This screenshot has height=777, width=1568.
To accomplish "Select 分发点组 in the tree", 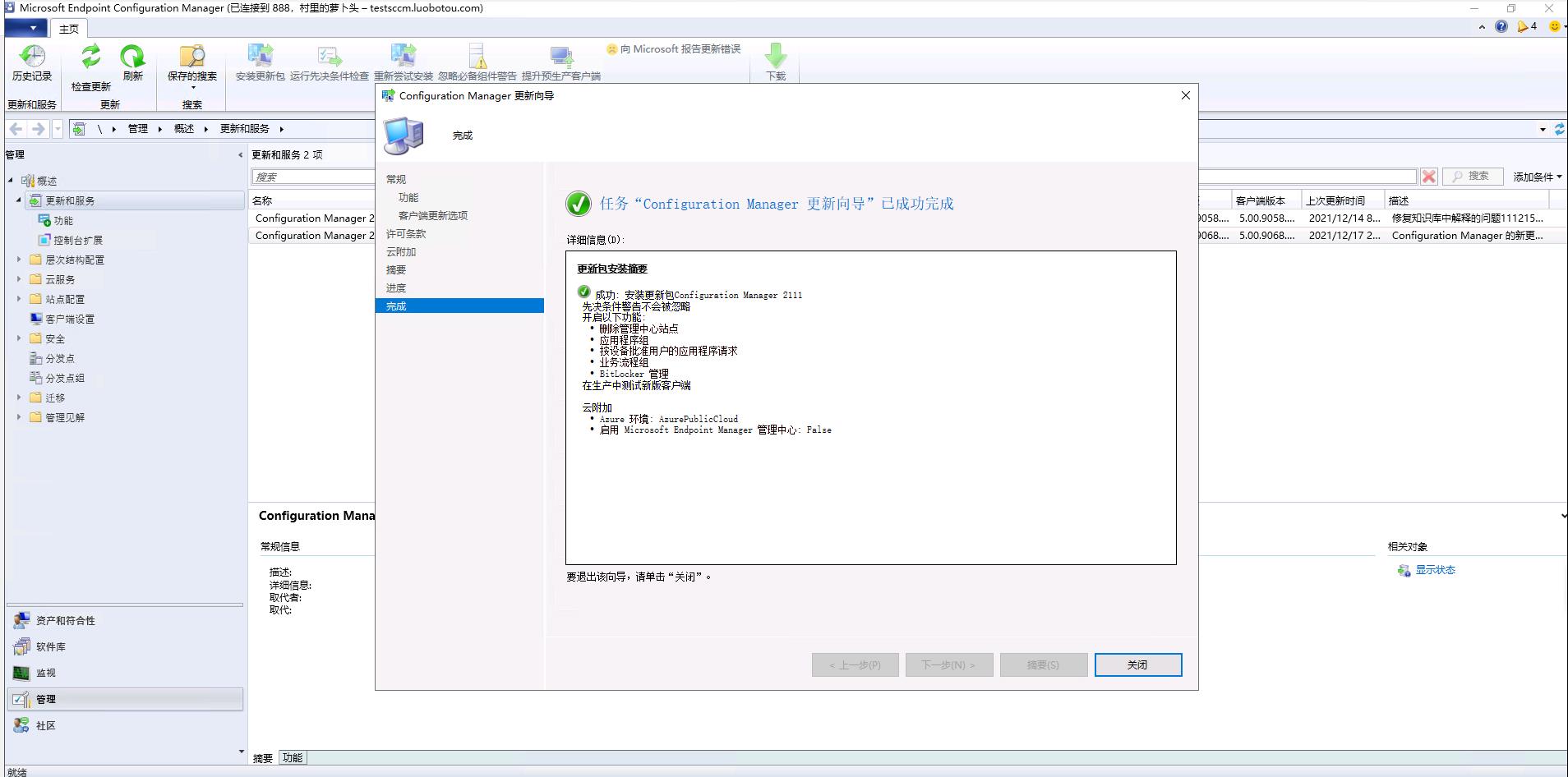I will pos(64,378).
